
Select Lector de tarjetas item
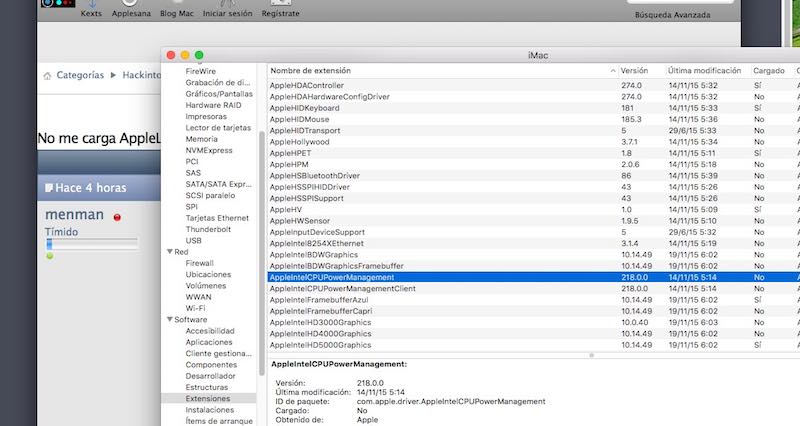click(x=218, y=128)
